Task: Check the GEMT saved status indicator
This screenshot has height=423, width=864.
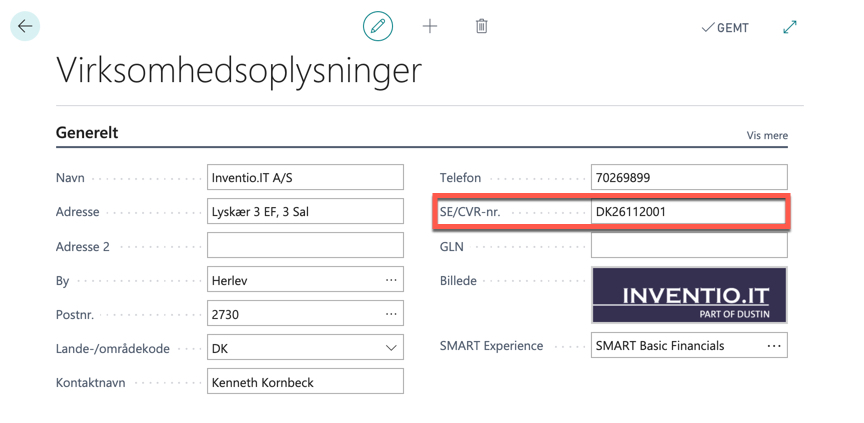Action: (725, 28)
